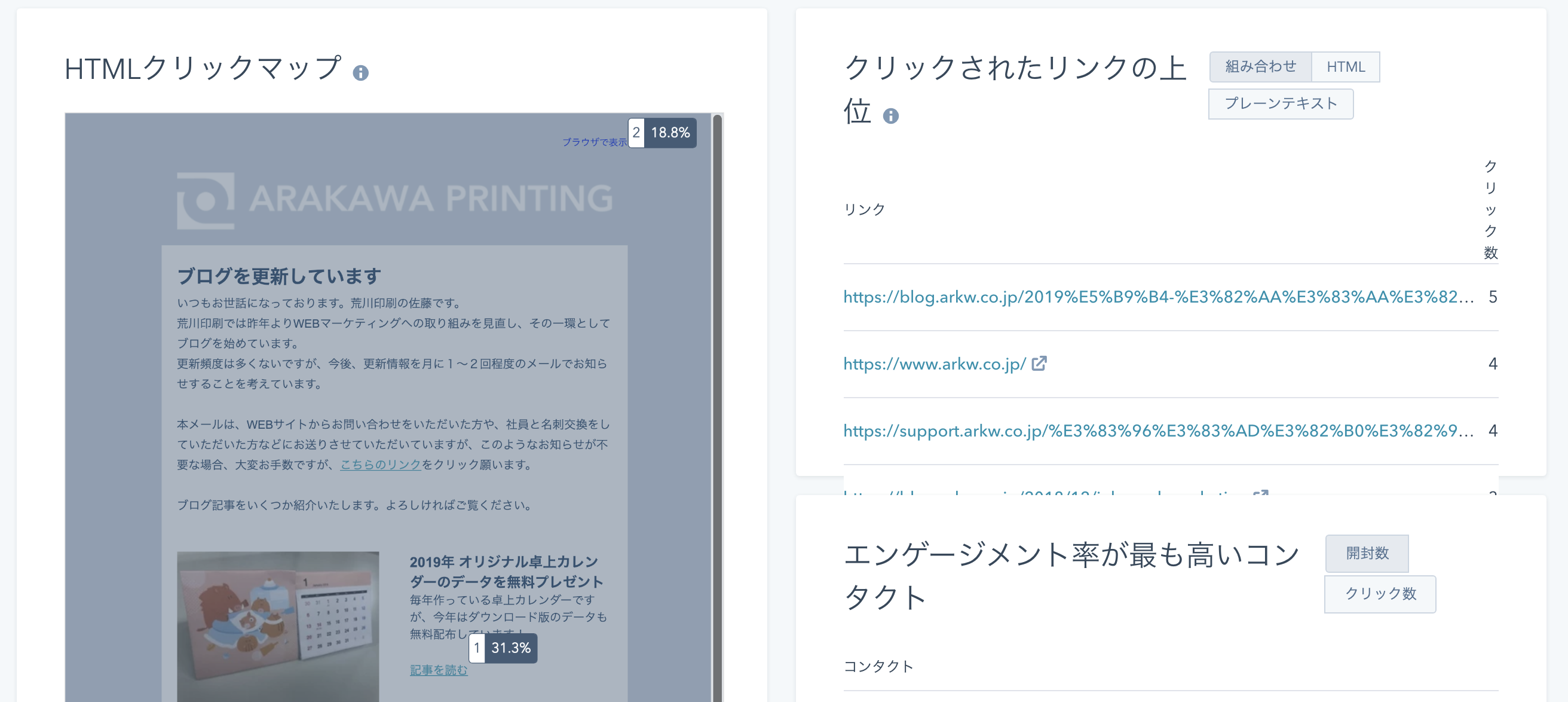Open the https://www.arkw.co.jp/ link

click(935, 364)
